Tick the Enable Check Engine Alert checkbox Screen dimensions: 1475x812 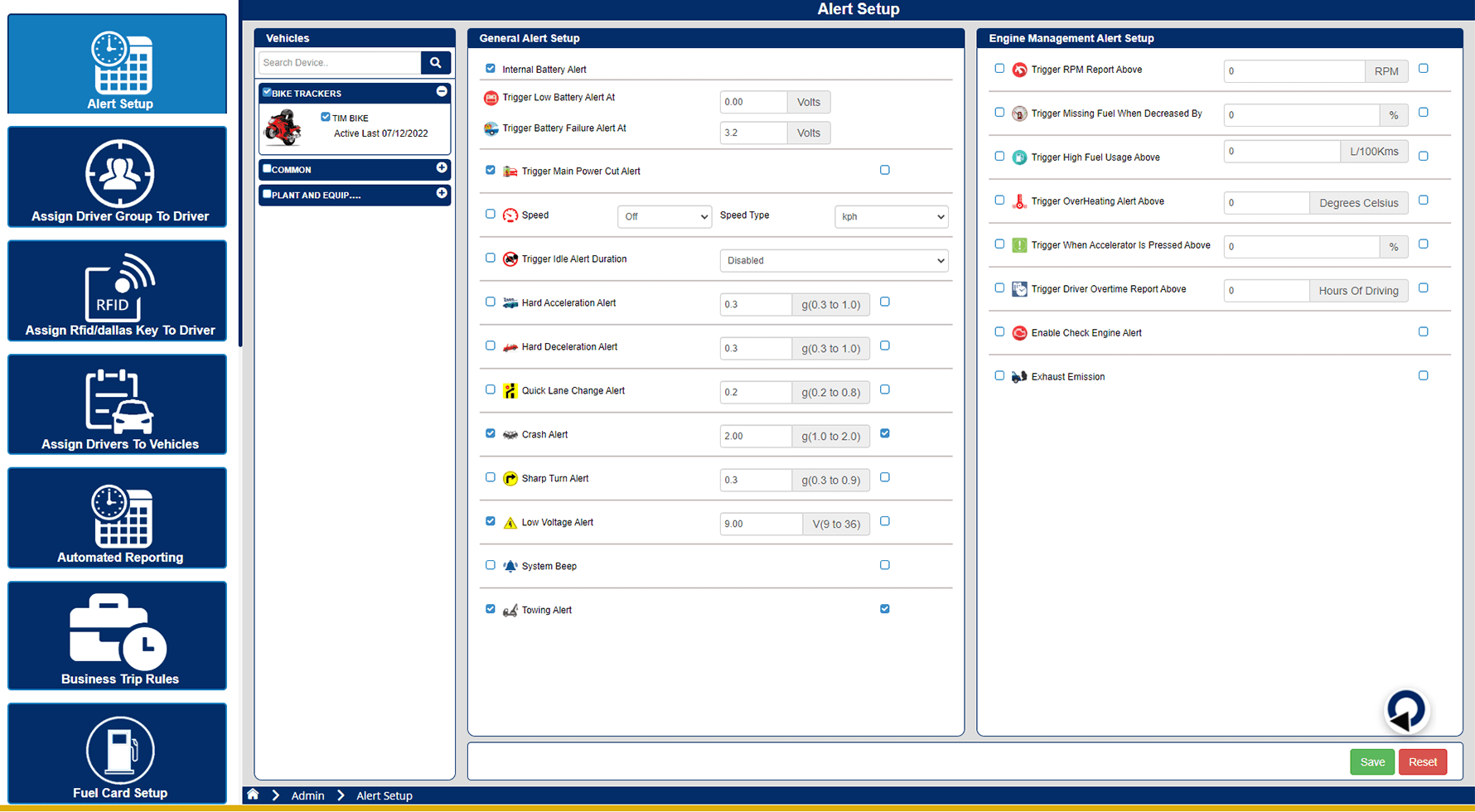click(999, 332)
